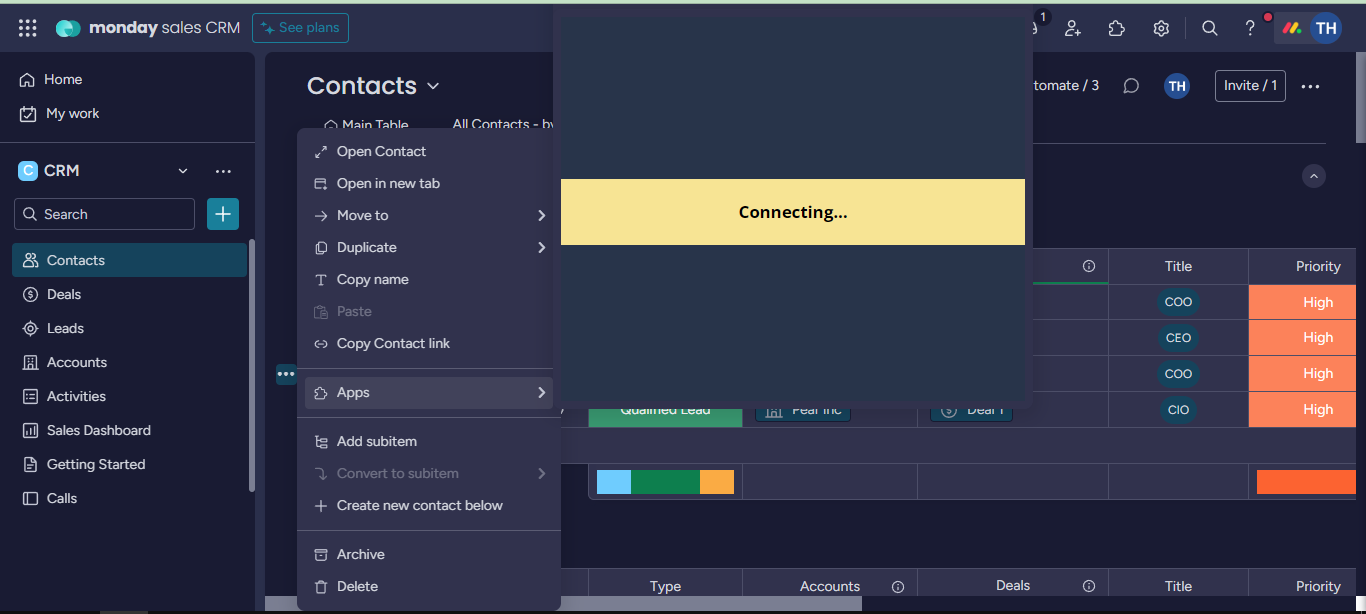Collapse the group using the circular chevron
This screenshot has width=1366, height=614.
pyautogui.click(x=1314, y=176)
